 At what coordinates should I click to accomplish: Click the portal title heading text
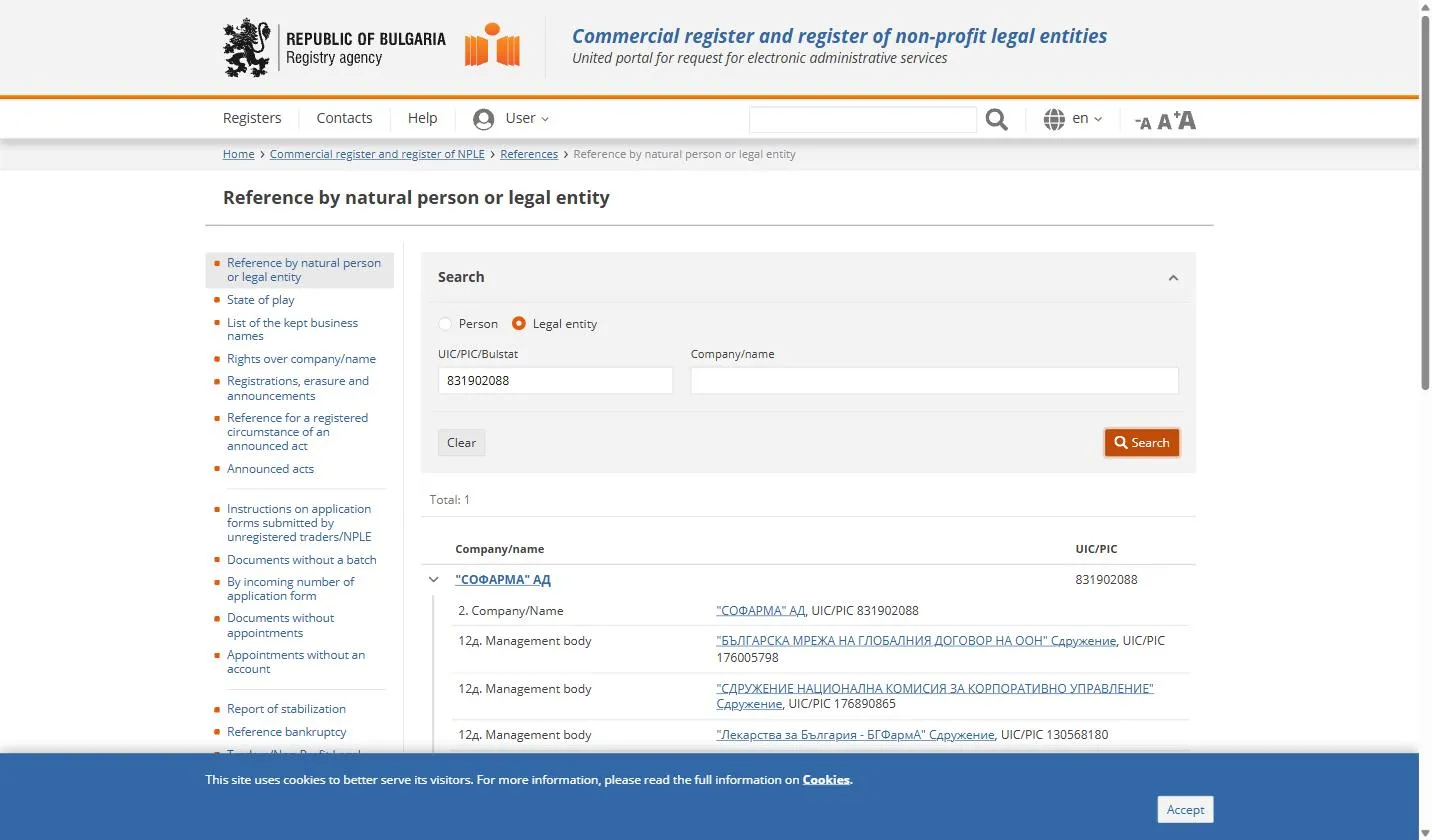[839, 36]
